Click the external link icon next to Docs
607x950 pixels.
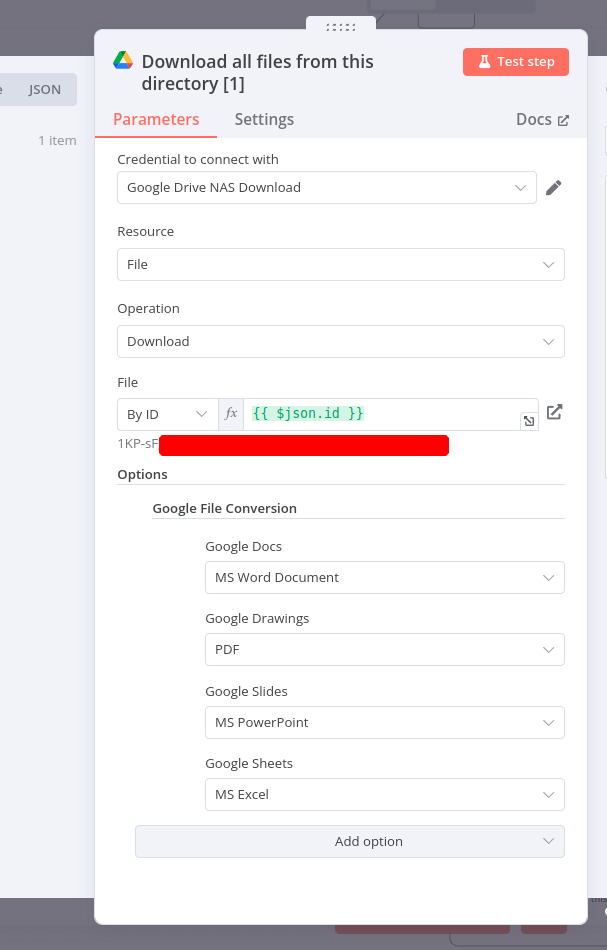[x=565, y=118]
